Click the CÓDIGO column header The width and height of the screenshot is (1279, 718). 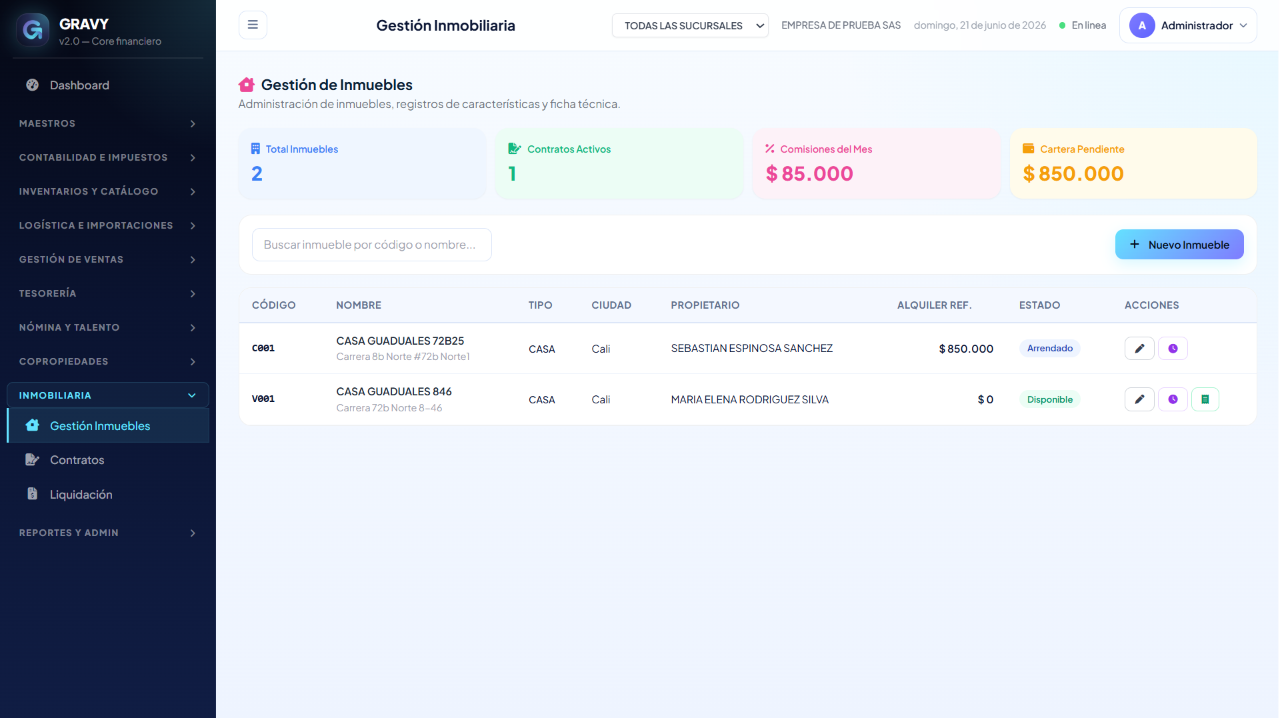click(274, 305)
